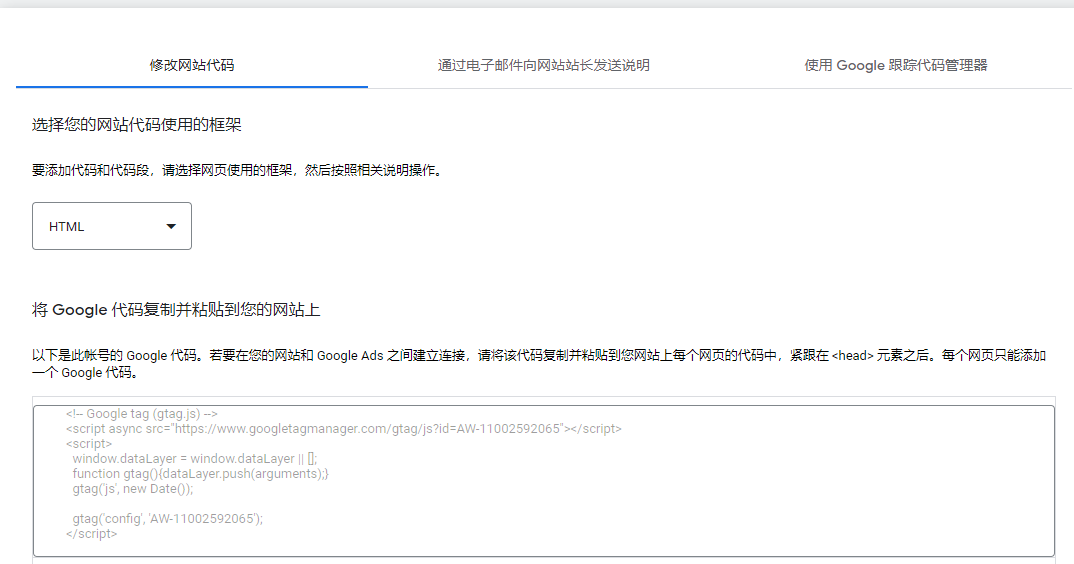Click the function gtag() definition line
Image resolution: width=1074 pixels, height=564 pixels.
click(200, 474)
